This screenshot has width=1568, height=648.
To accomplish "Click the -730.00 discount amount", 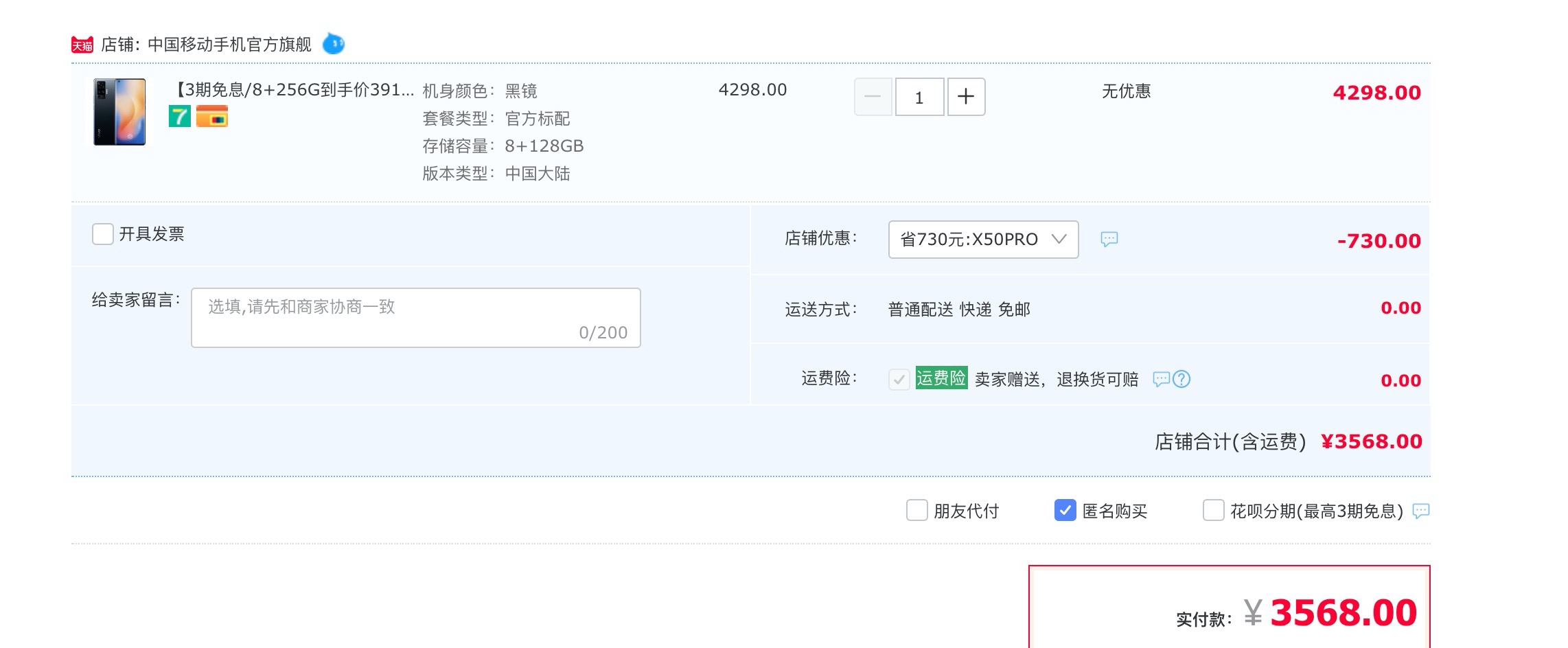I will [x=1379, y=241].
